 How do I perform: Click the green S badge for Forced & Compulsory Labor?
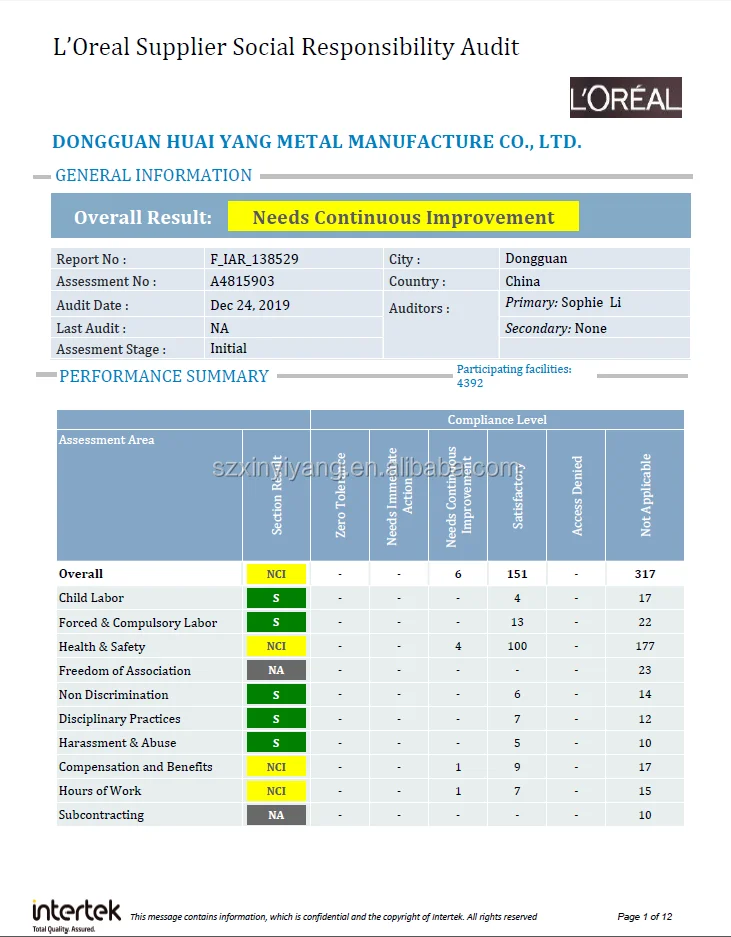[x=276, y=622]
